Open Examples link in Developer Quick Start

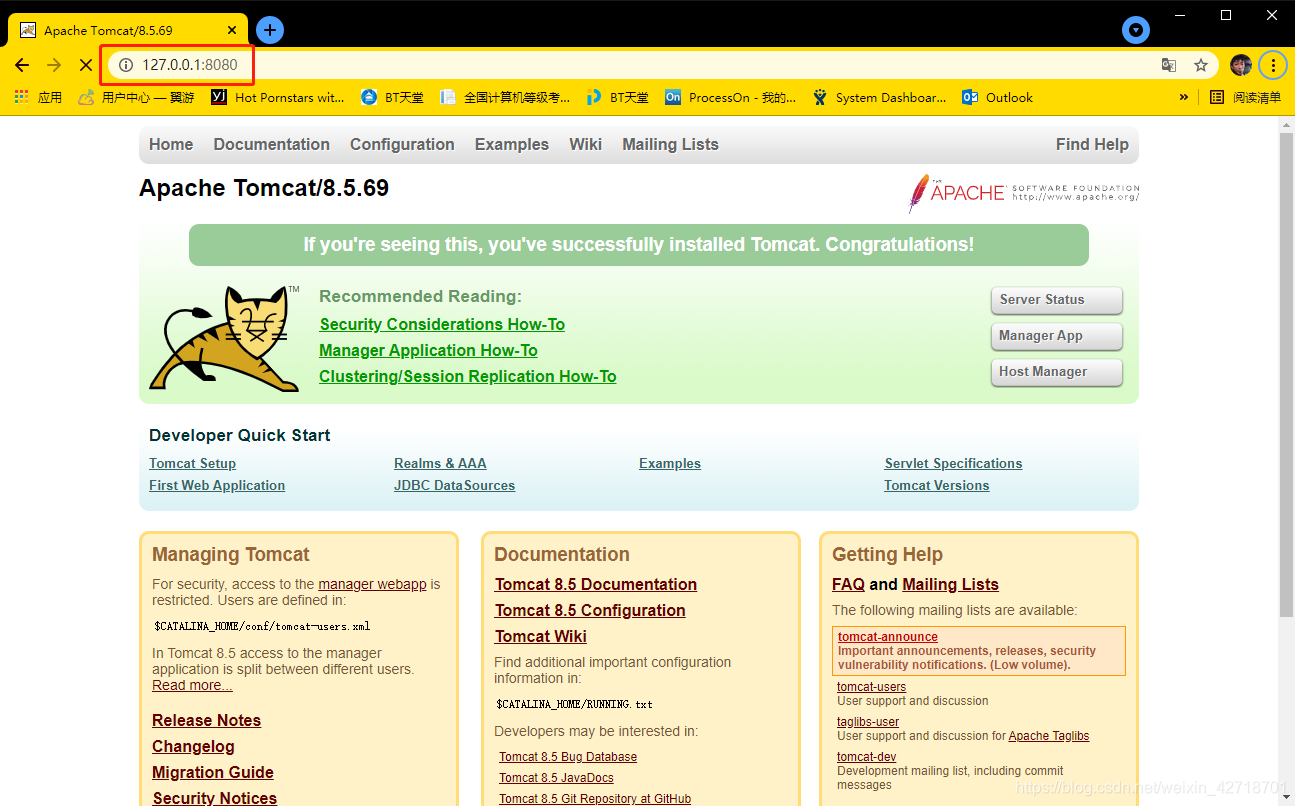click(x=670, y=463)
